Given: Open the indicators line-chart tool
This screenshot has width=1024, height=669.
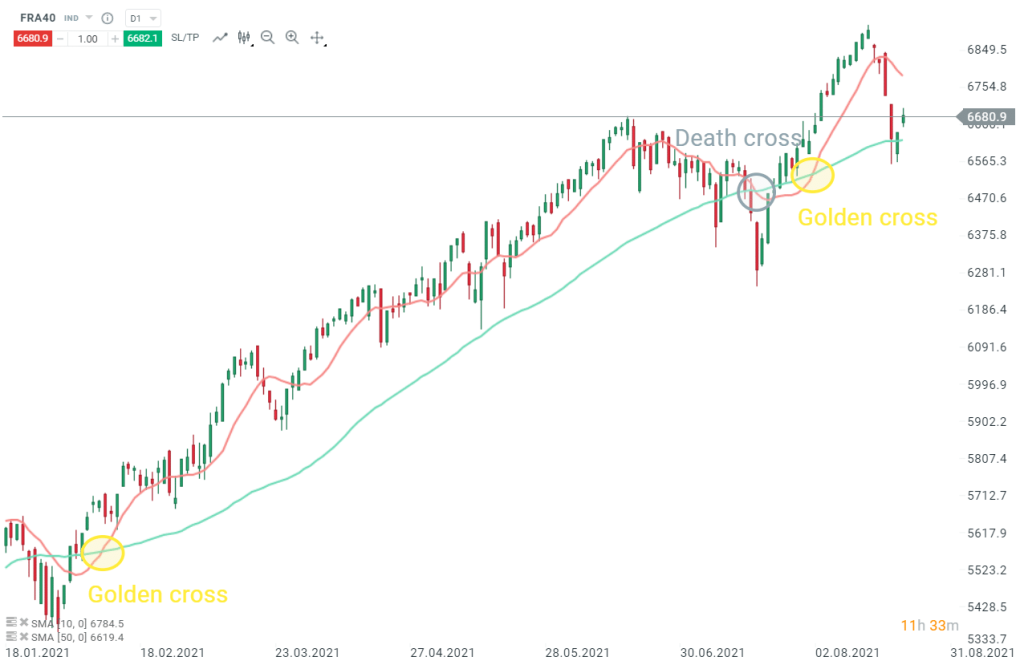Looking at the screenshot, I should tap(219, 38).
